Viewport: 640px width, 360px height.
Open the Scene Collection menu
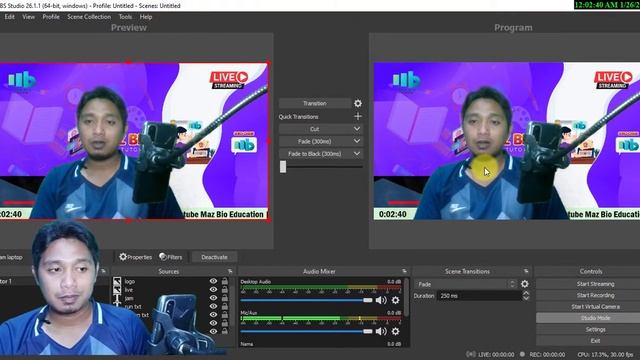coord(89,17)
